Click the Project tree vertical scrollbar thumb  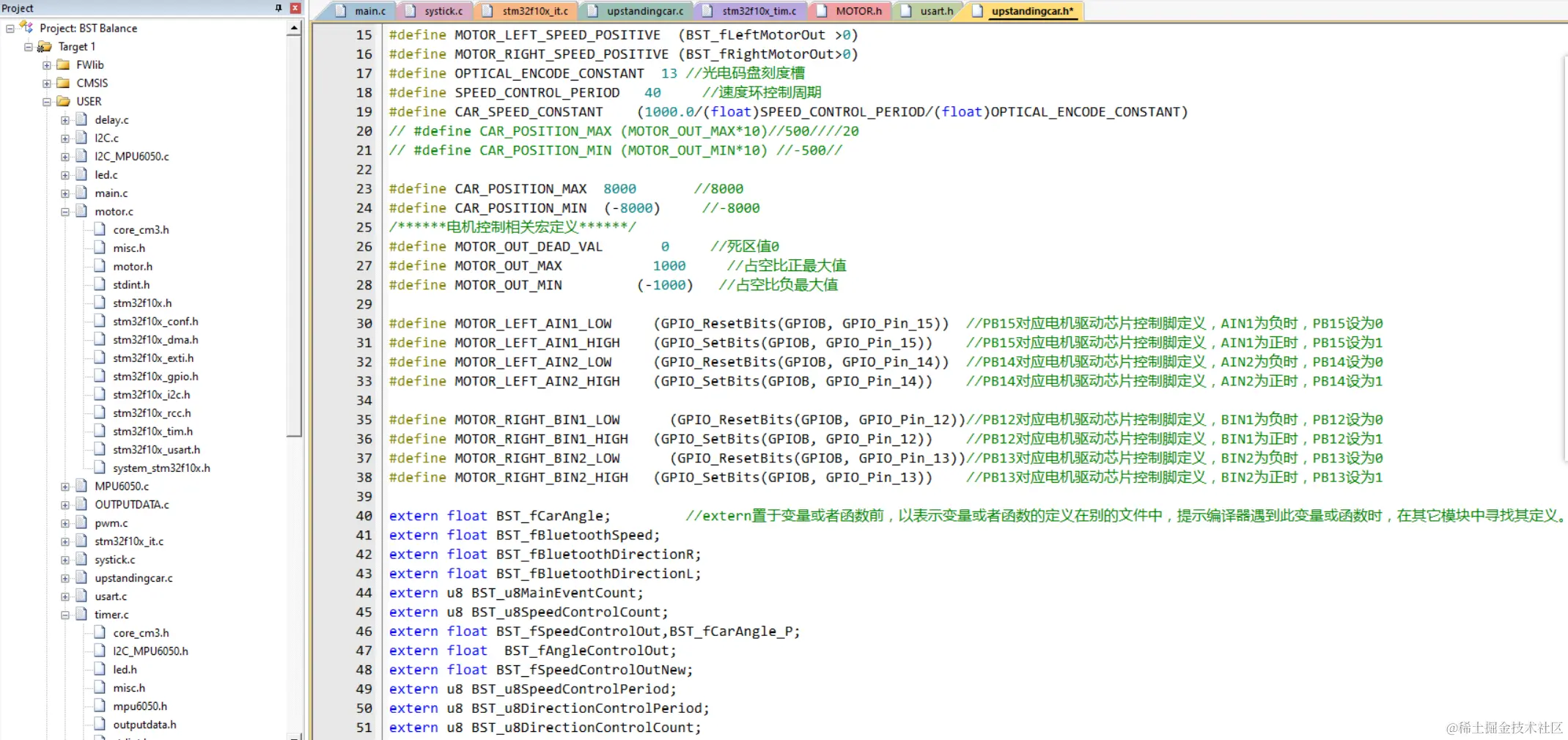[294, 236]
